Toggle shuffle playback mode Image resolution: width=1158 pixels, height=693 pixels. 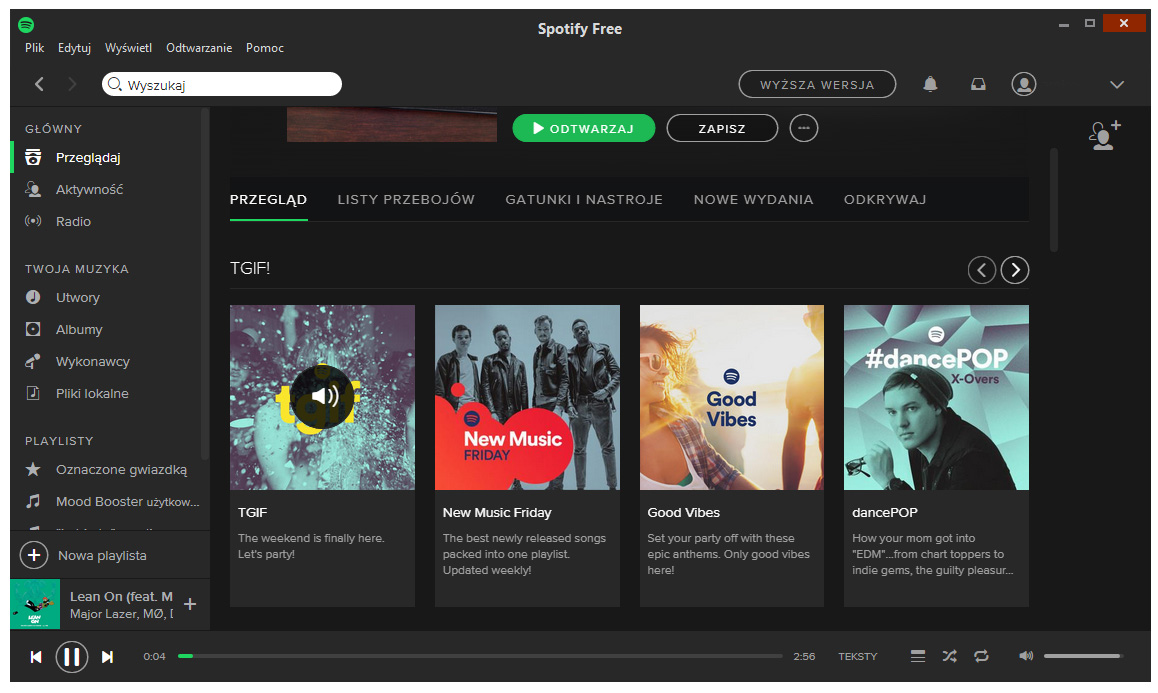point(949,656)
